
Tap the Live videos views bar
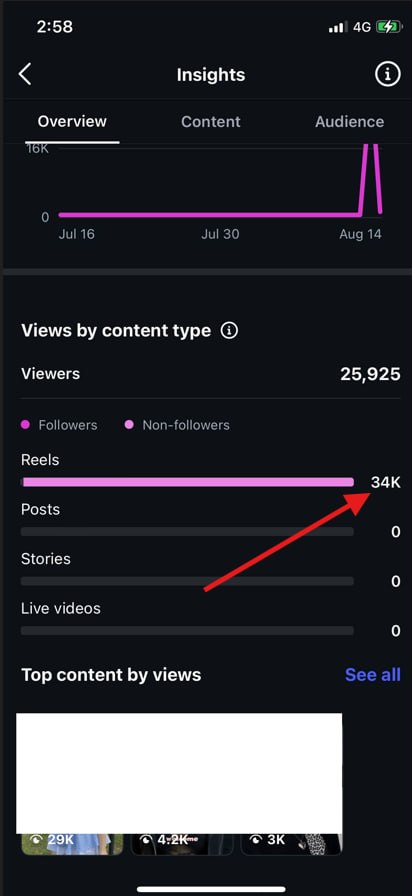click(x=187, y=631)
